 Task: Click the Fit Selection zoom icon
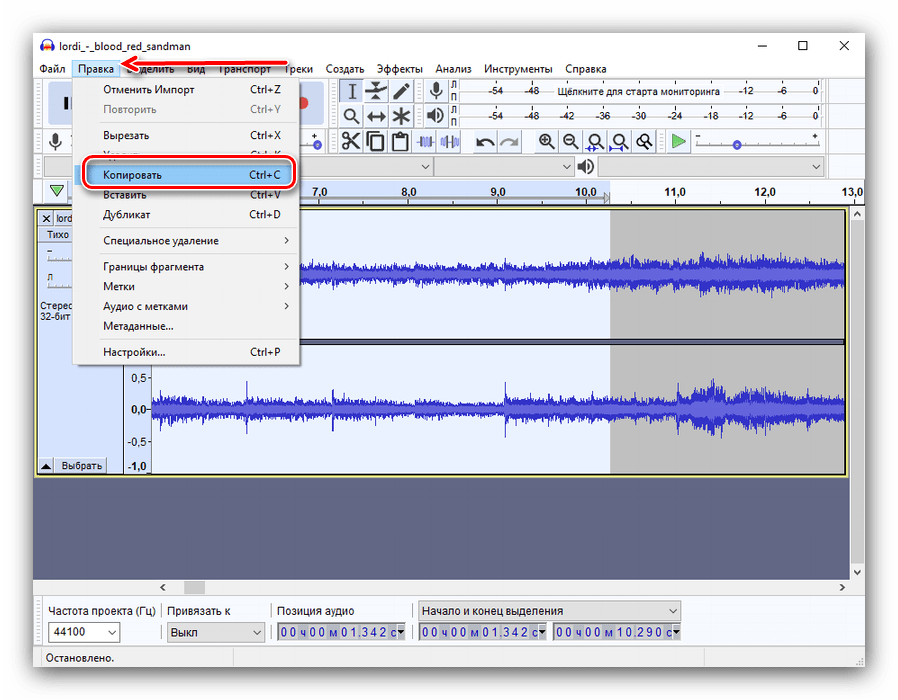[x=595, y=141]
